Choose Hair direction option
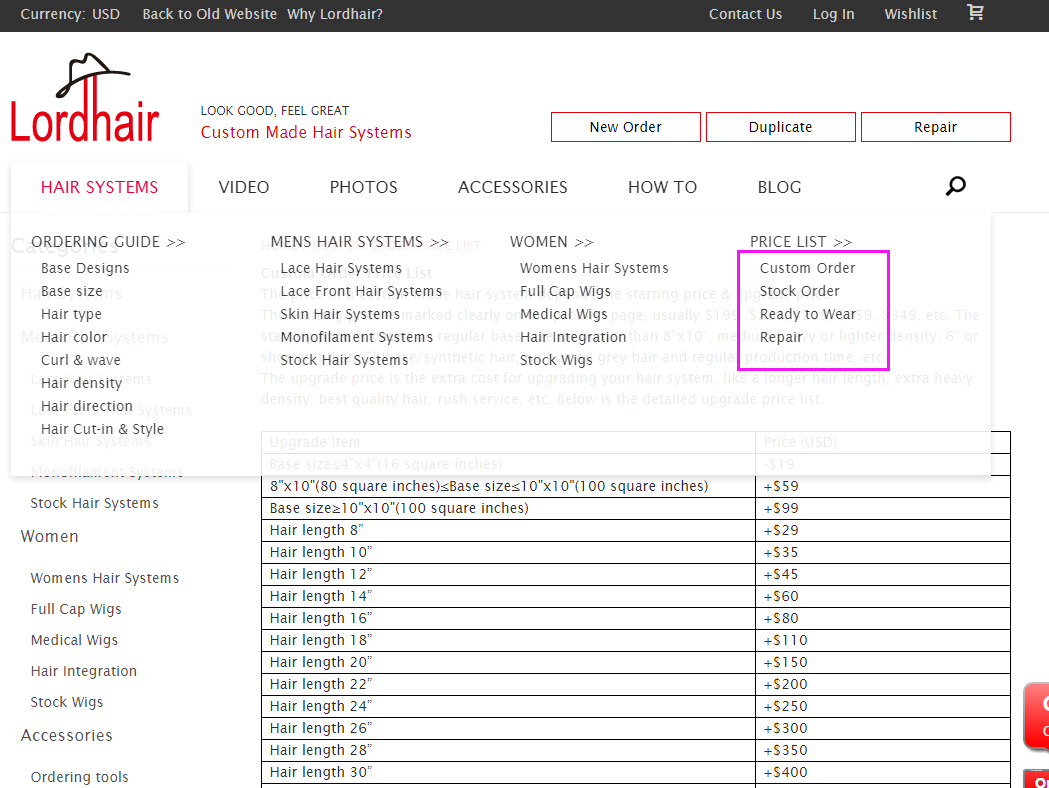 [x=86, y=406]
